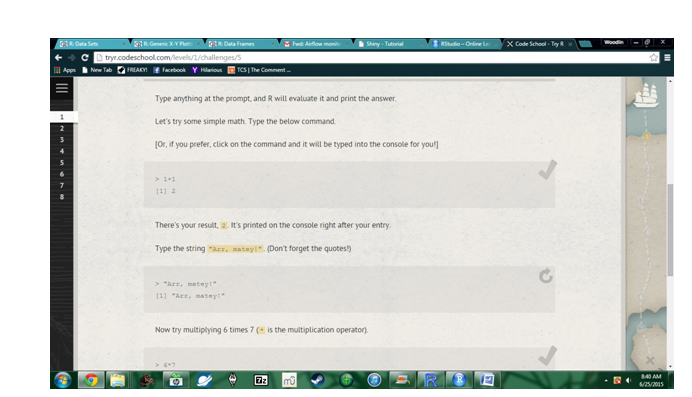Click the checkmark on the 1+1 console block
Viewport: 692px width, 397px height.
pos(547,170)
